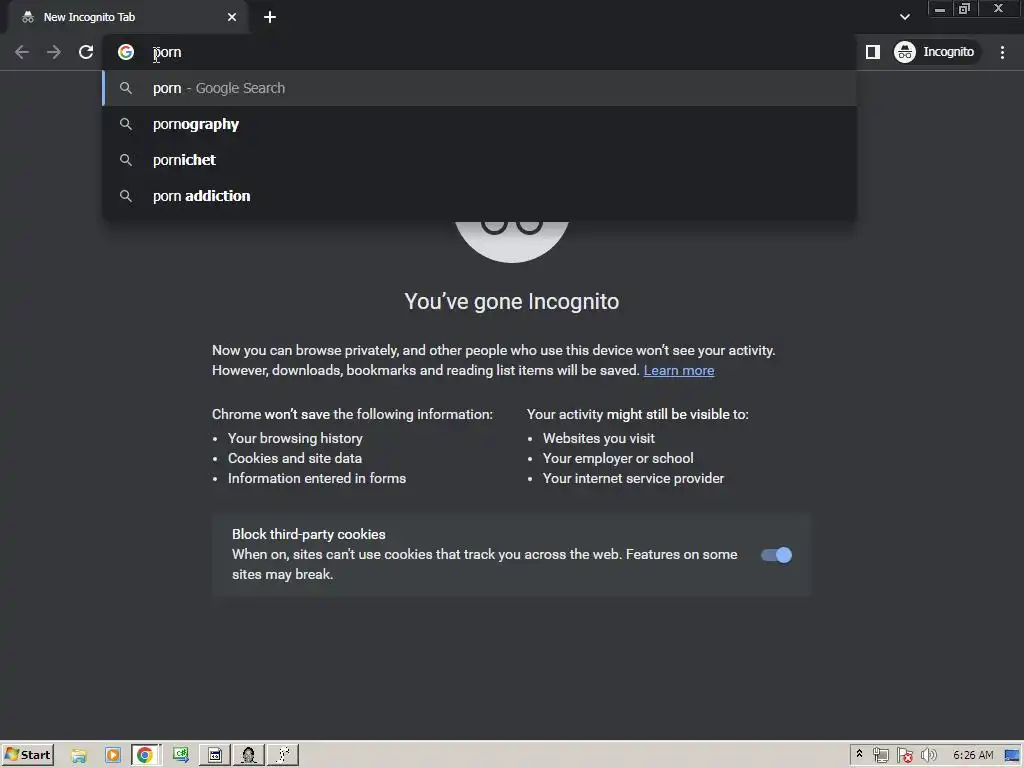Click the magnifier icon beside 'pornichet'
This screenshot has width=1024, height=768.
126,160
